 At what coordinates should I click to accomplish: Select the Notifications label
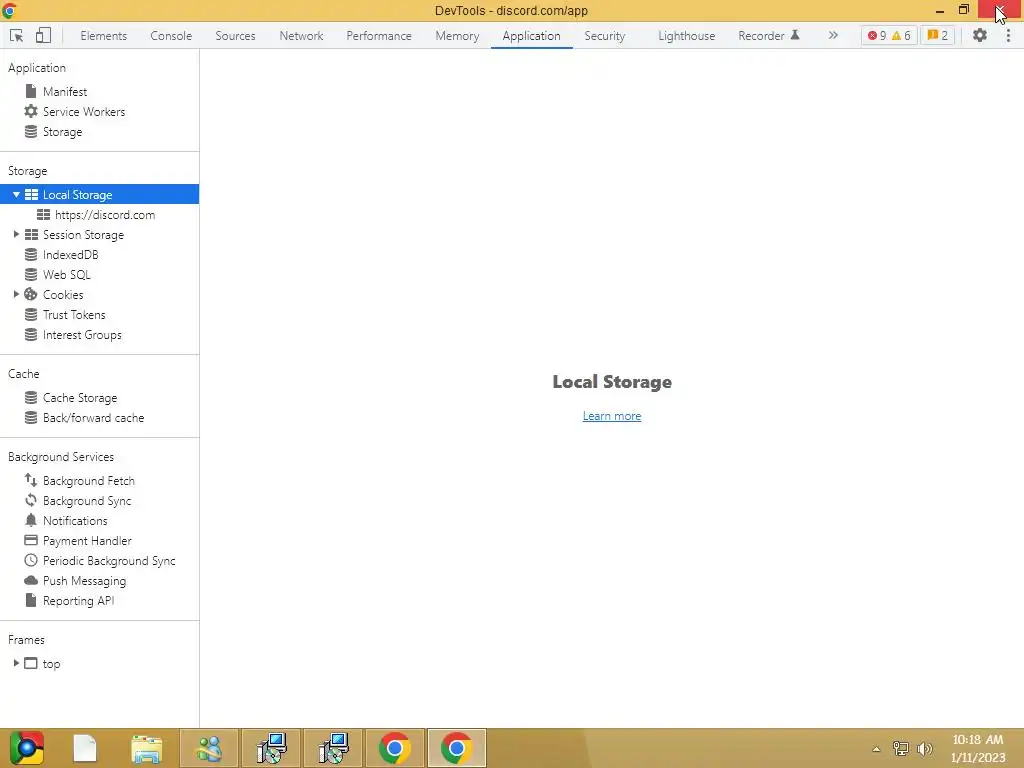tap(75, 521)
